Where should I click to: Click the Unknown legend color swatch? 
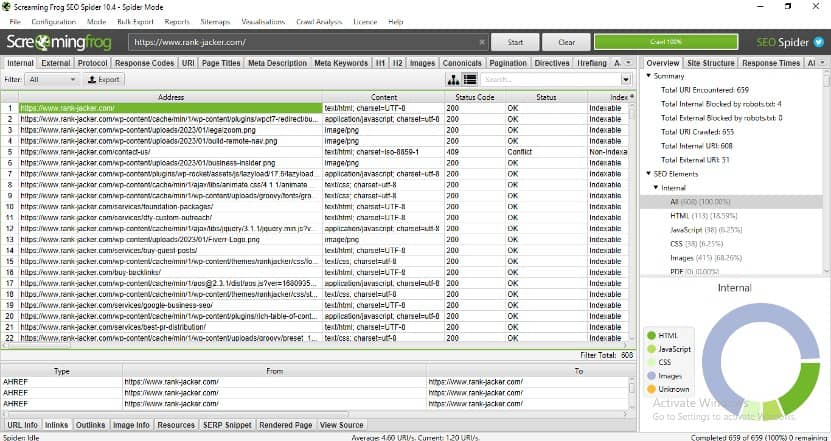point(651,390)
